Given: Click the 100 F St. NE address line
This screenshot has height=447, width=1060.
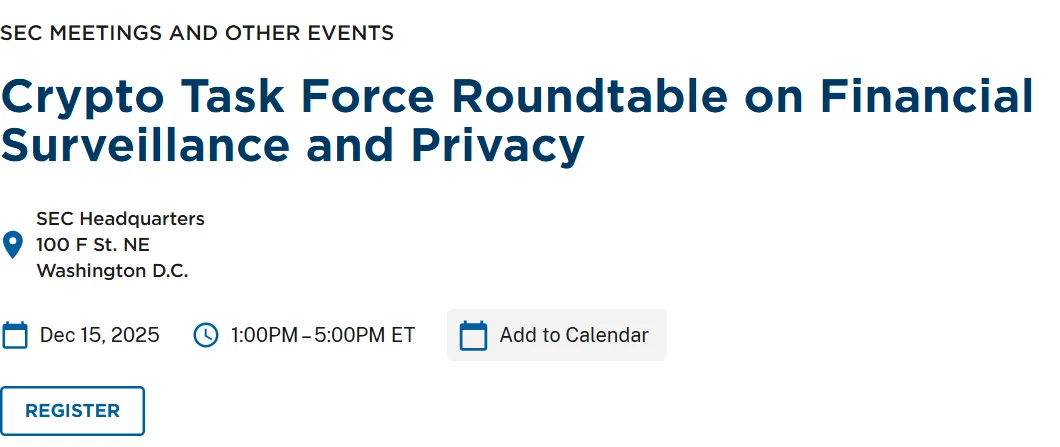Looking at the screenshot, I should (x=93, y=245).
